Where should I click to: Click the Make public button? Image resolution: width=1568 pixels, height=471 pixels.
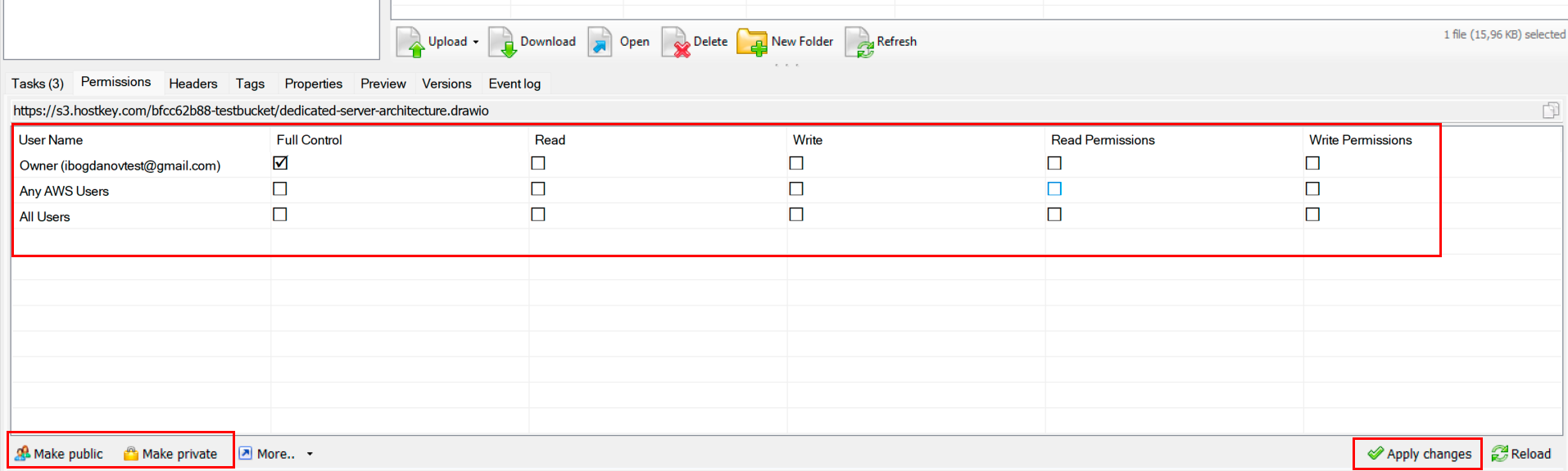pyautogui.click(x=59, y=454)
